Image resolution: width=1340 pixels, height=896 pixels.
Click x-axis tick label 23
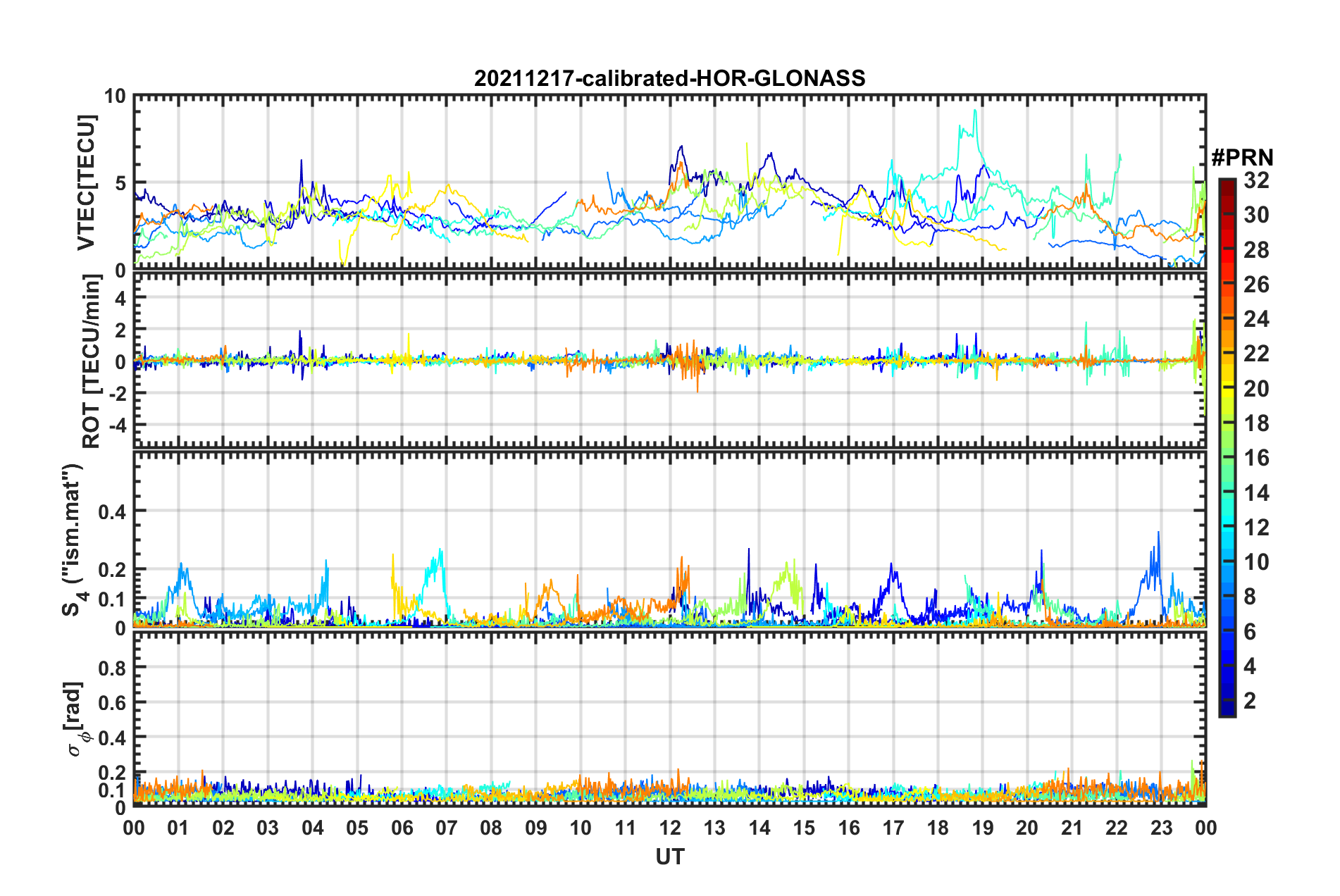(x=1162, y=828)
